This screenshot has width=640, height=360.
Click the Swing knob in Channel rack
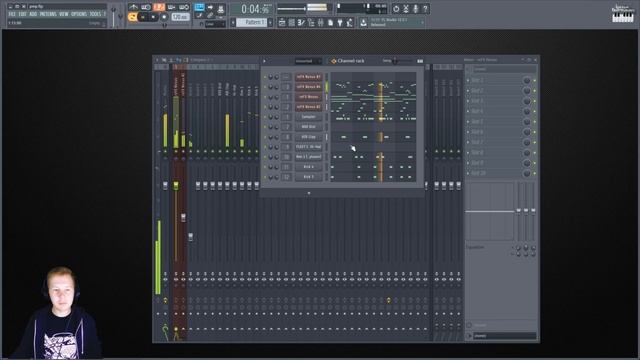click(394, 61)
